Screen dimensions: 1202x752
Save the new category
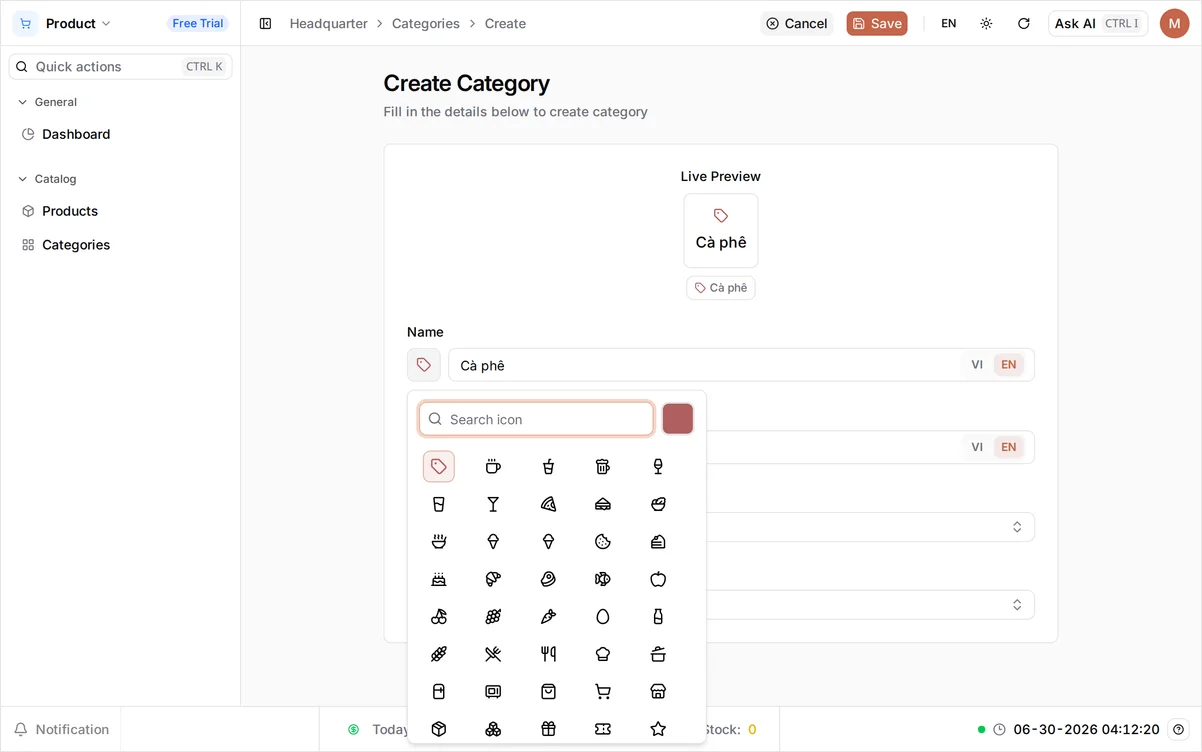(877, 23)
